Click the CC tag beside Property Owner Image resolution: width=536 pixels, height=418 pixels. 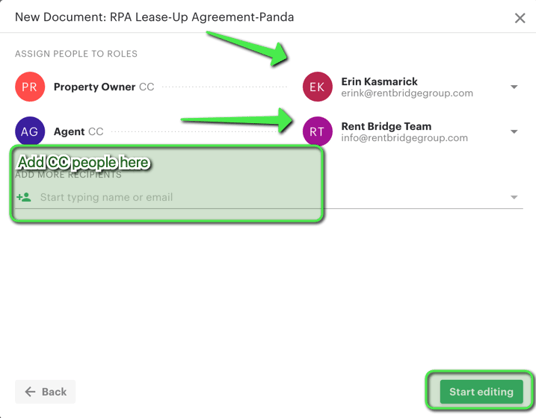pos(147,87)
